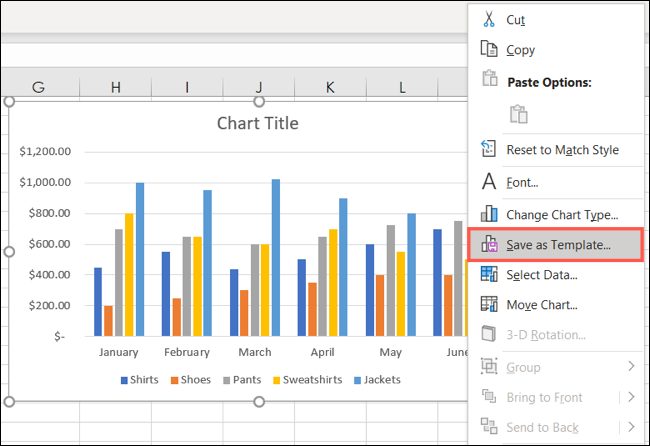This screenshot has height=446, width=650.
Task: Click the paste clipboard button under Paste Options
Action: point(519,114)
